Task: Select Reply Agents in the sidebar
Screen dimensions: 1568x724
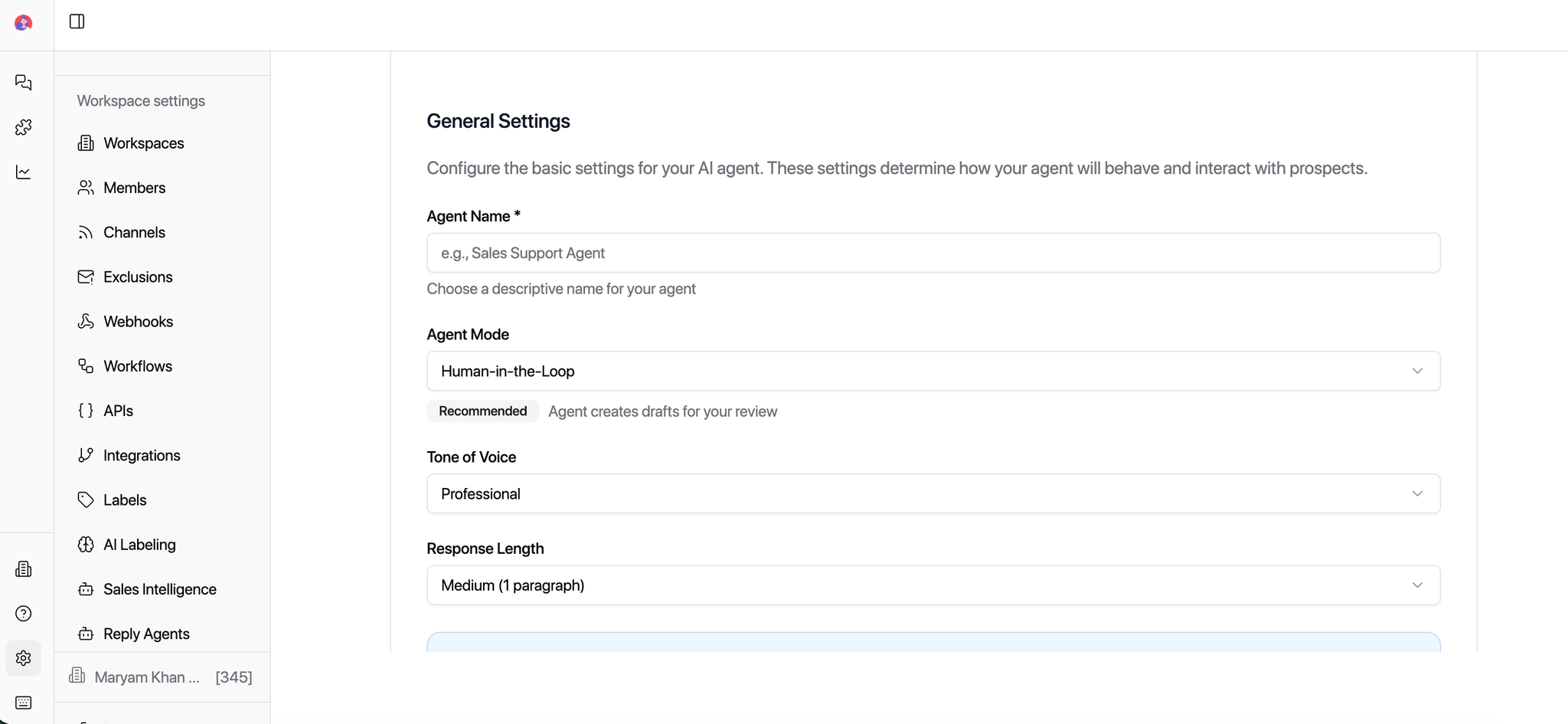Action: (146, 634)
